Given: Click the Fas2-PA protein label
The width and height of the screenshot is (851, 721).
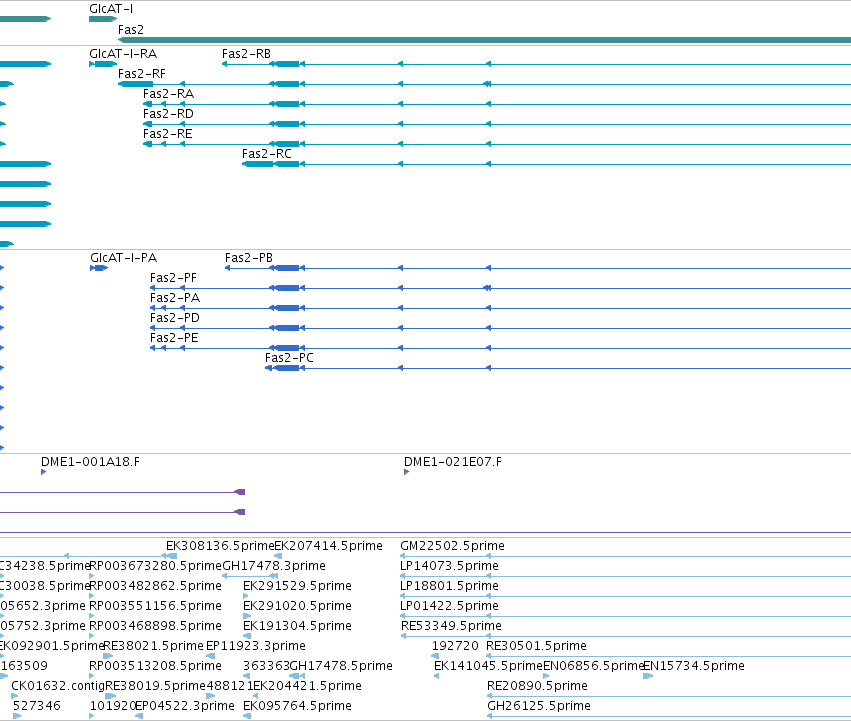Looking at the screenshot, I should click(x=175, y=298).
